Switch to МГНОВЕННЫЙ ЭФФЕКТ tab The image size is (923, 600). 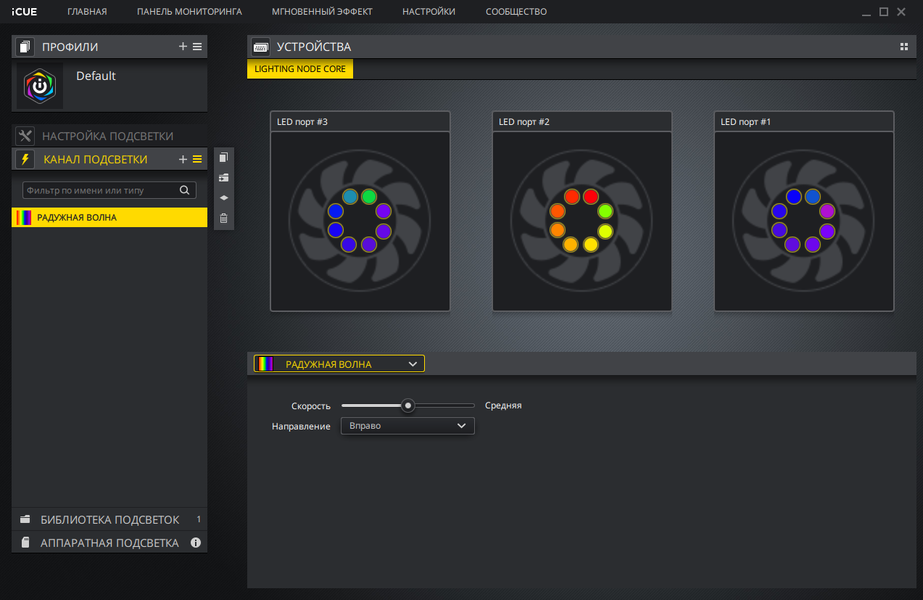pos(322,12)
